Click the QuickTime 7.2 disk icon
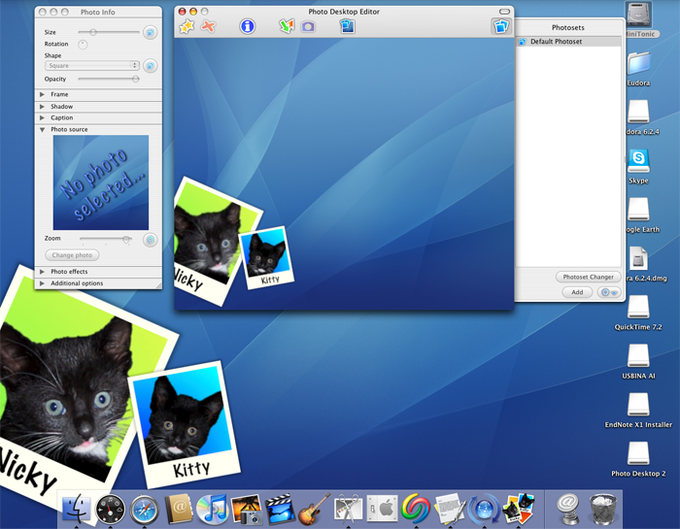 tap(638, 307)
